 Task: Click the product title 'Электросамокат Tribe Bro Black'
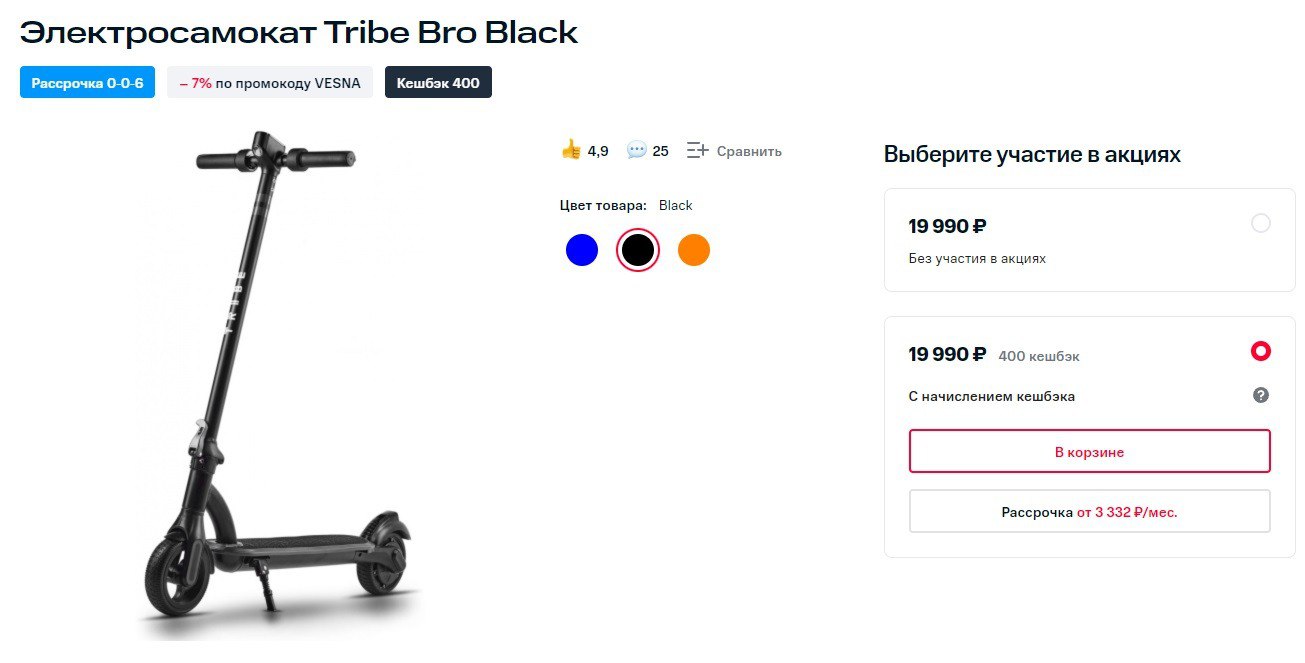299,32
